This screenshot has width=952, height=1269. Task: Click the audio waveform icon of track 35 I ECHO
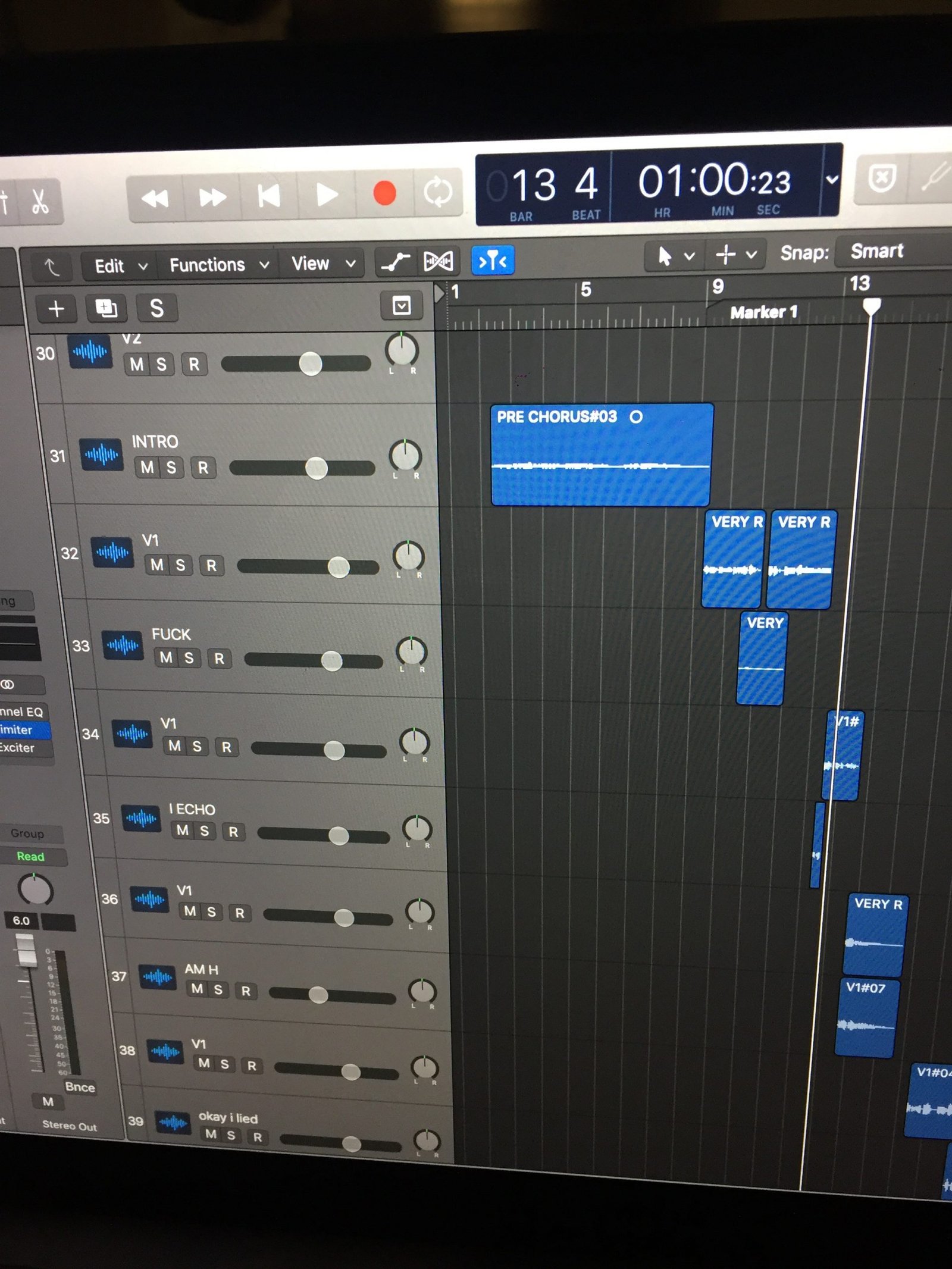141,819
